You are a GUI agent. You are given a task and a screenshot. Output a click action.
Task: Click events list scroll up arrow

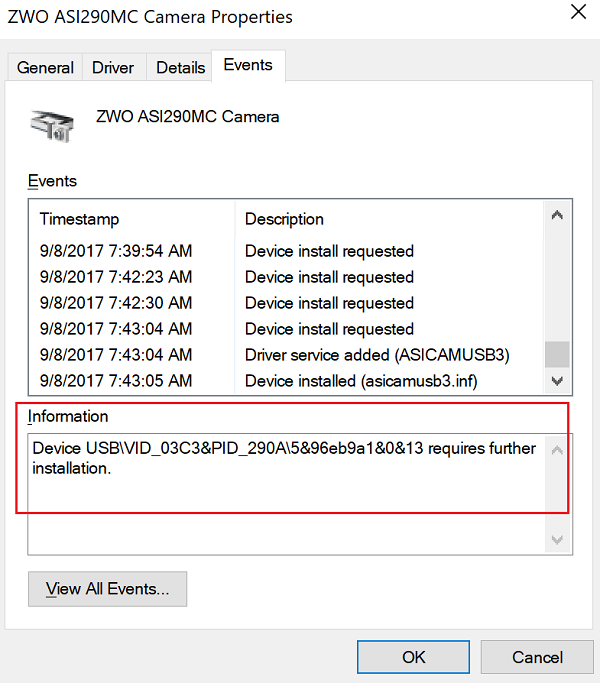click(x=557, y=215)
